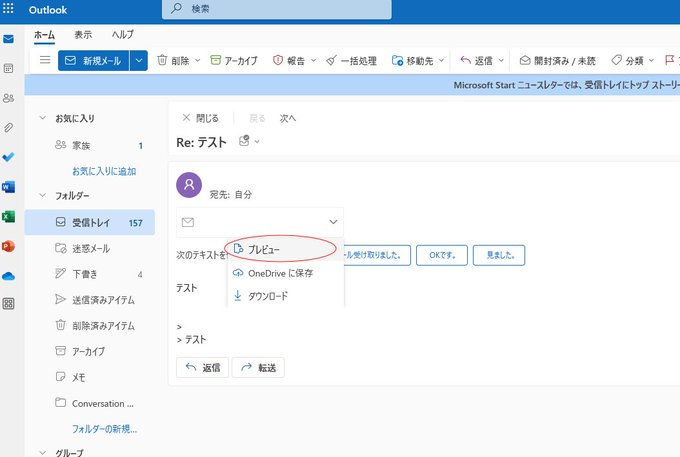Click 閉じる close message button
Image resolution: width=680 pixels, height=457 pixels.
tap(200, 118)
